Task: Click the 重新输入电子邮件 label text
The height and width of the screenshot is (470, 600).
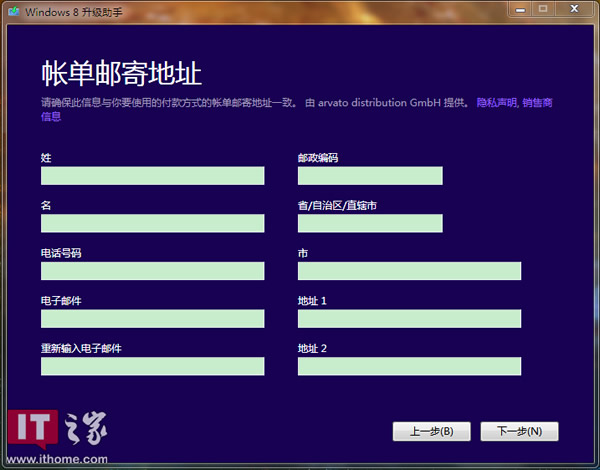Action: [x=81, y=348]
